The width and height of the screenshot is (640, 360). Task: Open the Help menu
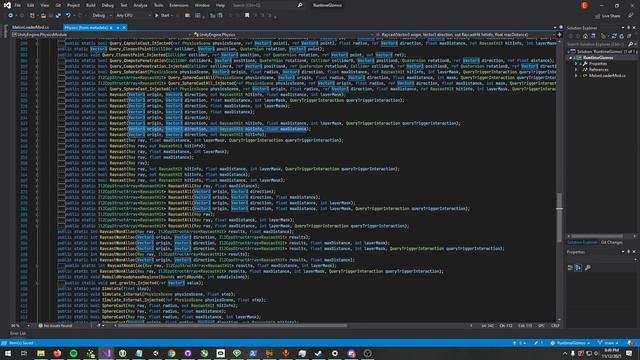[x=220, y=5]
